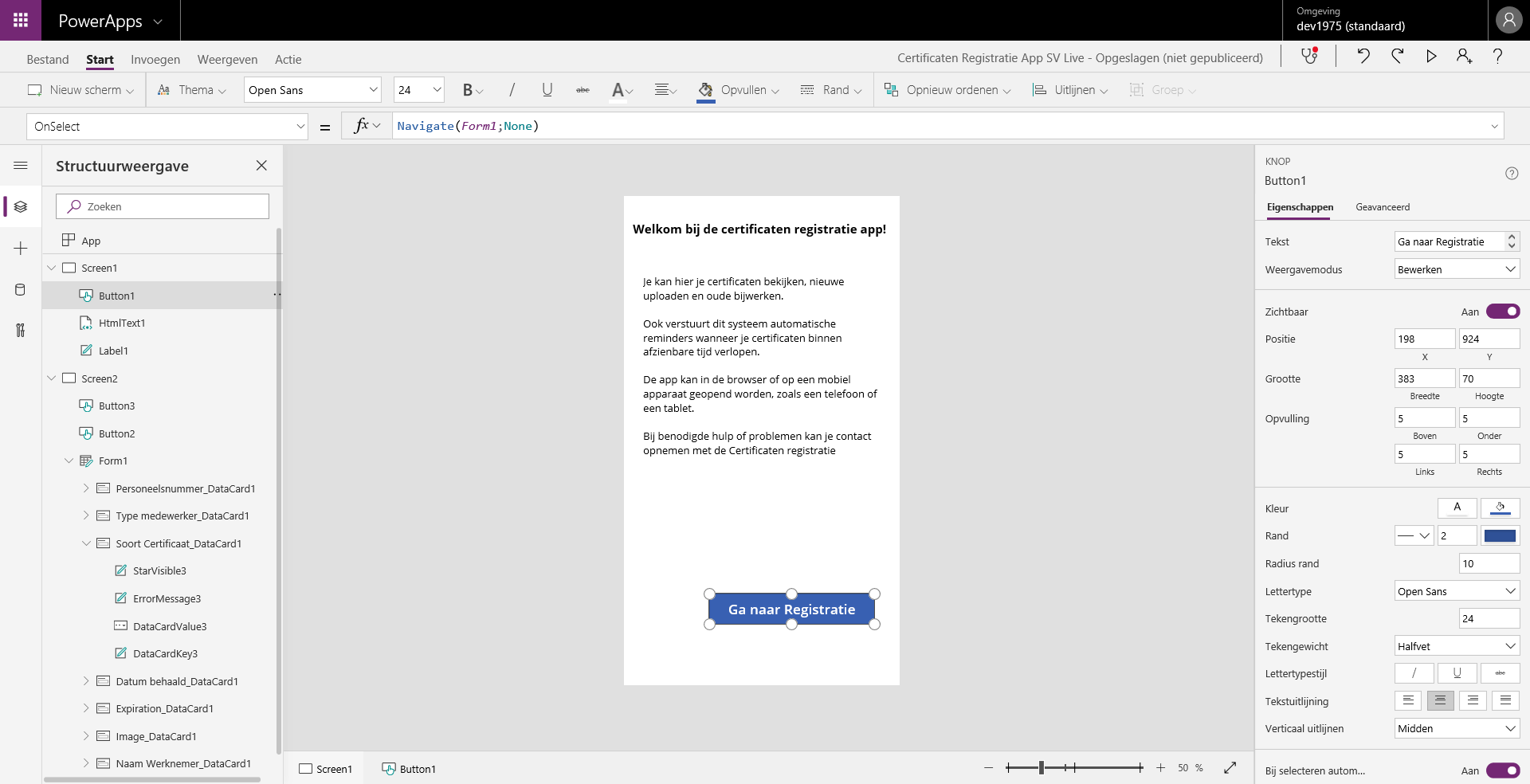The width and height of the screenshot is (1530, 784).
Task: Open the account profile avatar
Action: click(1508, 21)
